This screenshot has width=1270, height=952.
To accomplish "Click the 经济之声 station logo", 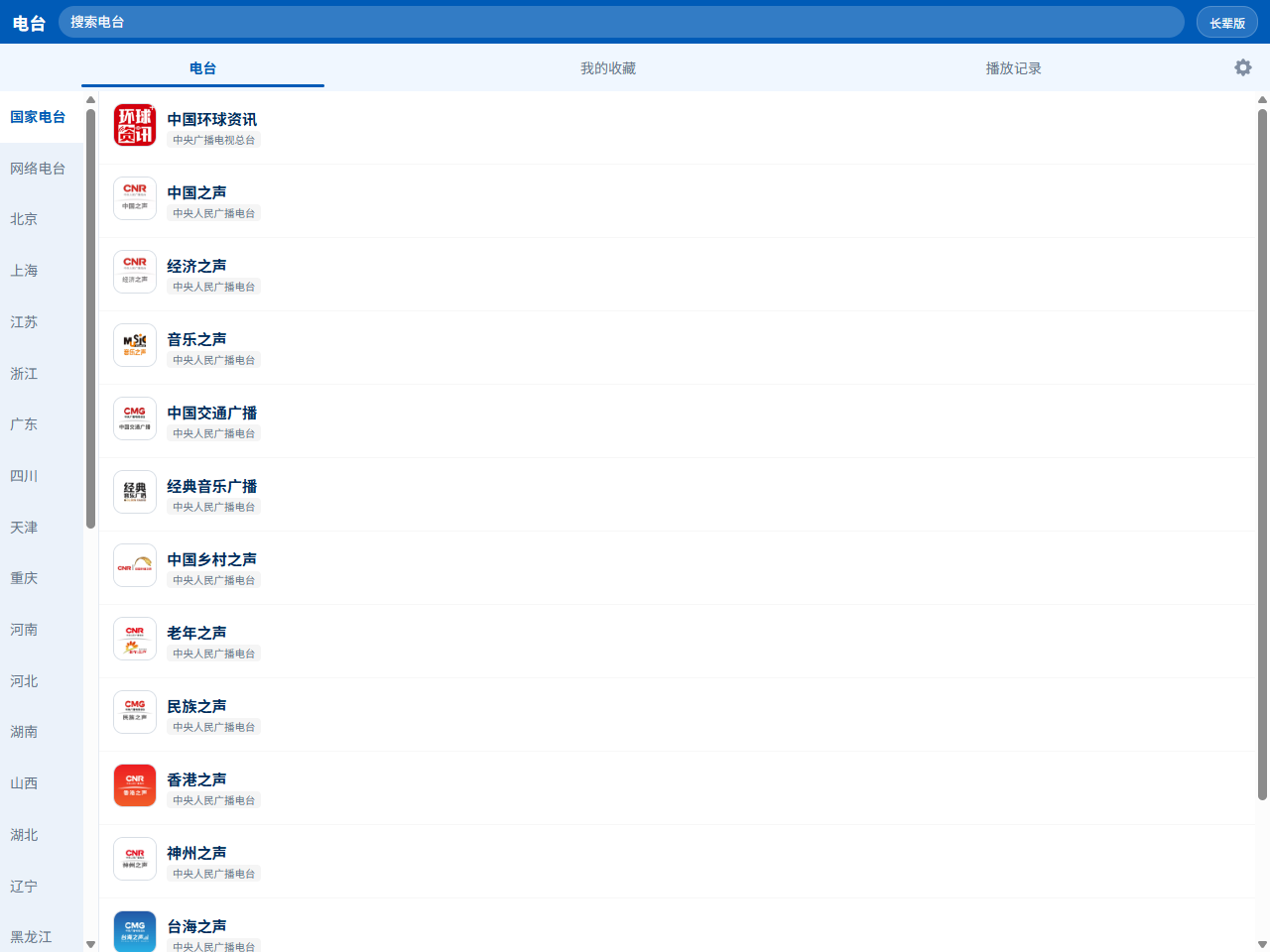I will click(135, 272).
